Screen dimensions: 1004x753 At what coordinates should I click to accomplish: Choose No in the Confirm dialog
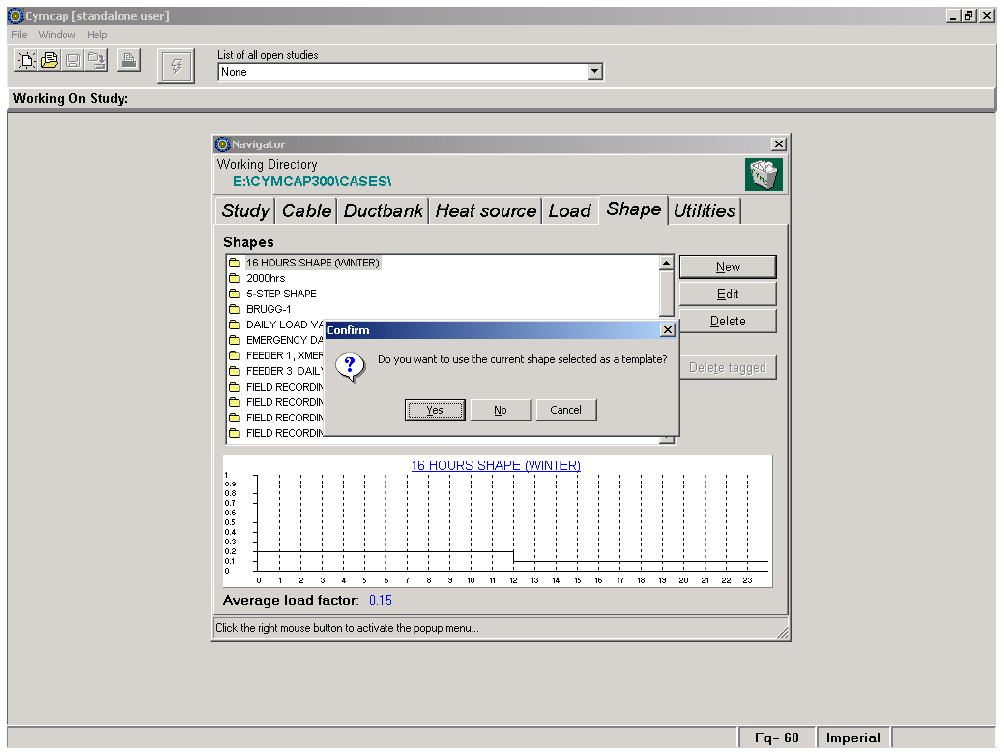click(500, 410)
